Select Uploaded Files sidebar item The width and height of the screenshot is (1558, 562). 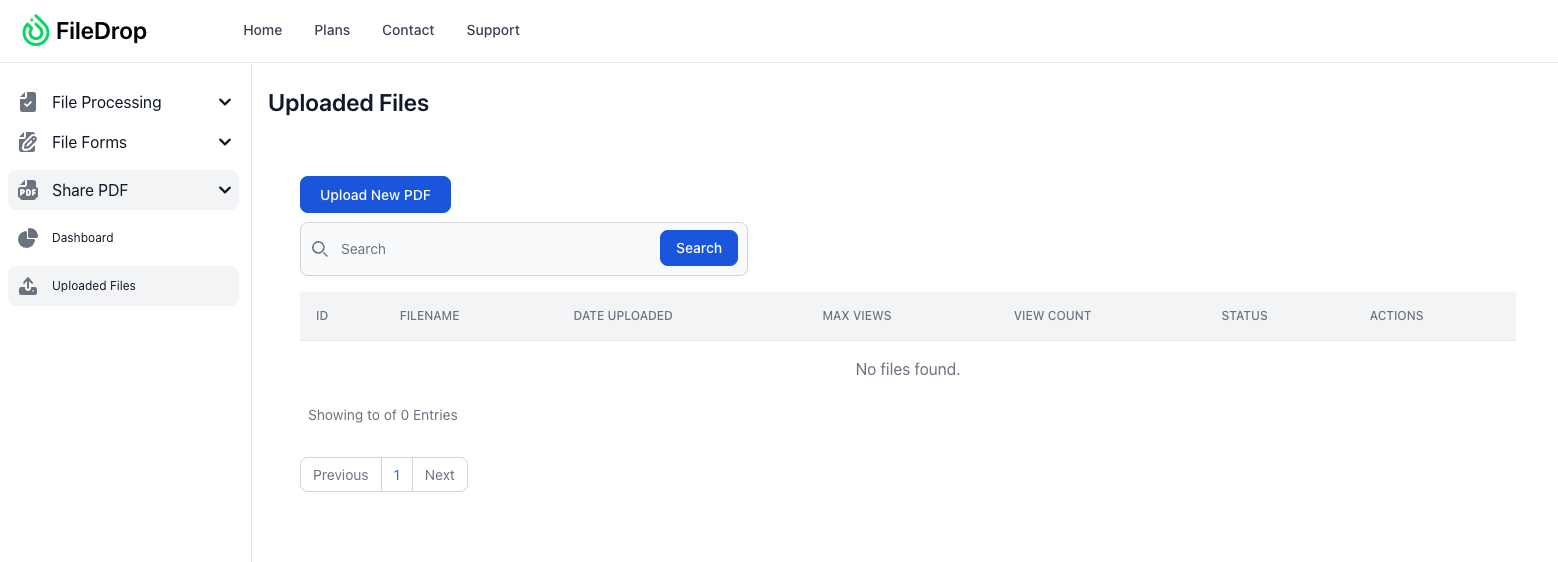pyautogui.click(x=123, y=286)
